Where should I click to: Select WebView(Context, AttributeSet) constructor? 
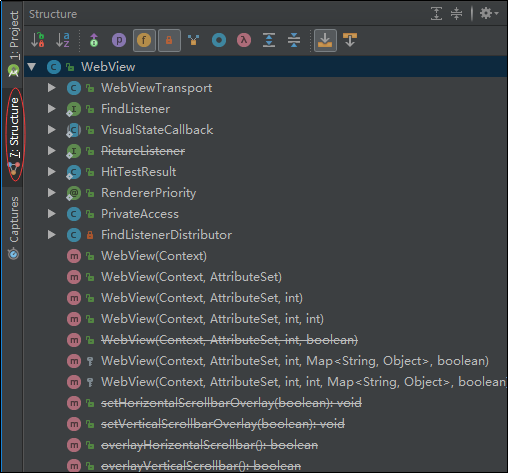pos(191,277)
